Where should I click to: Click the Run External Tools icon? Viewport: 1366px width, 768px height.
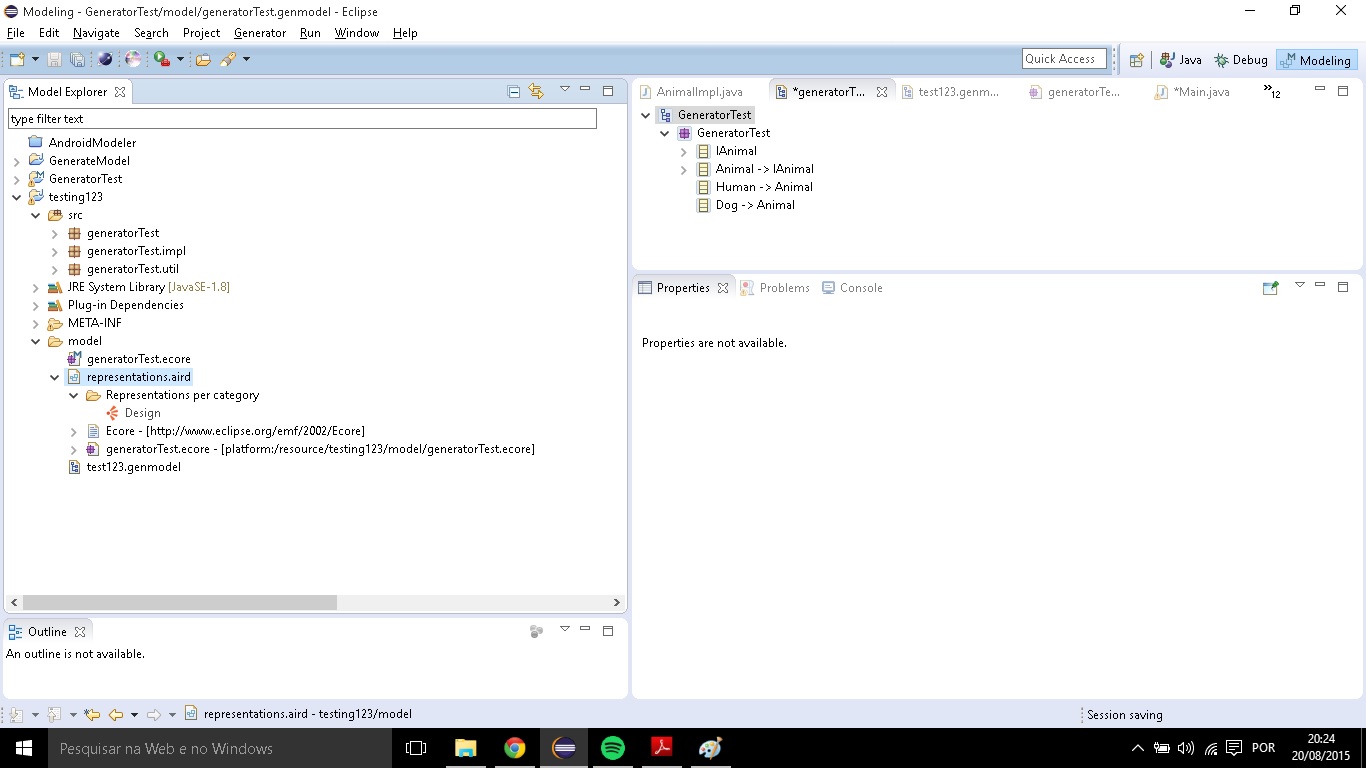[x=162, y=60]
